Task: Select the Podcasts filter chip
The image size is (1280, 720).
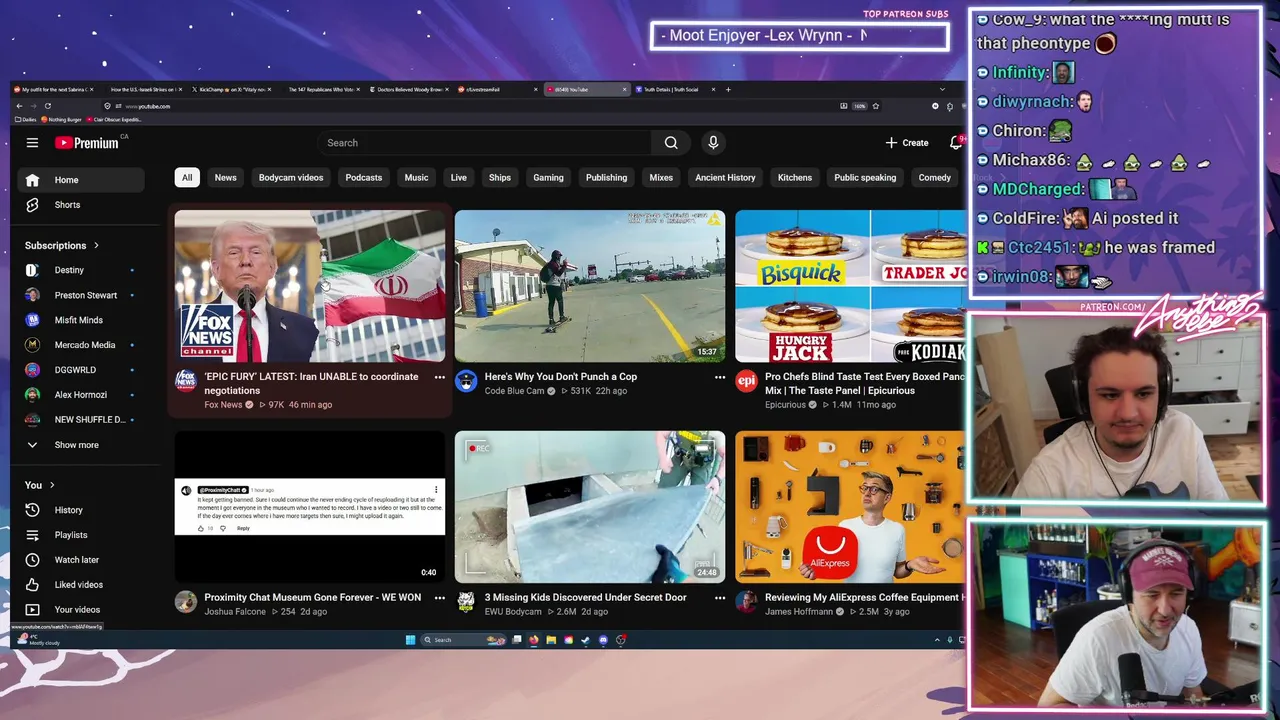Action: 364,178
